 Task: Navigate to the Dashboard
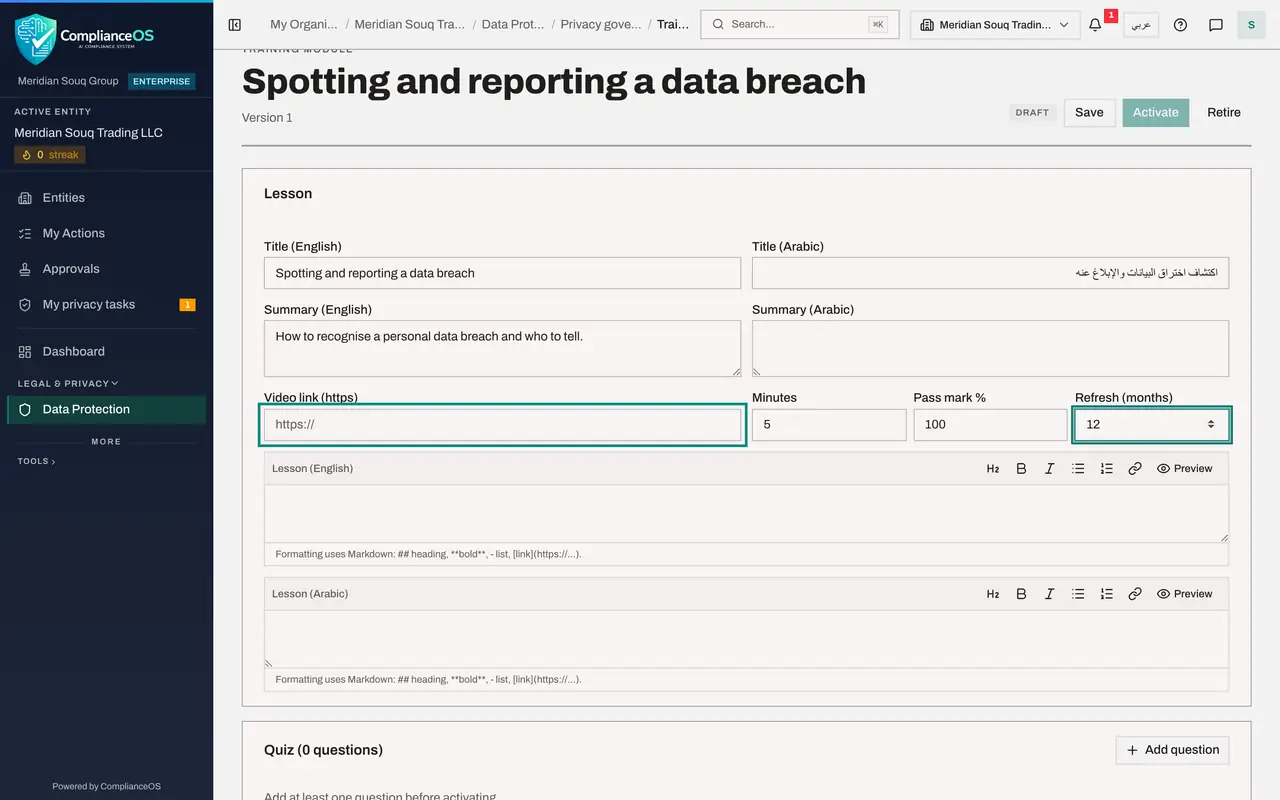106,352
